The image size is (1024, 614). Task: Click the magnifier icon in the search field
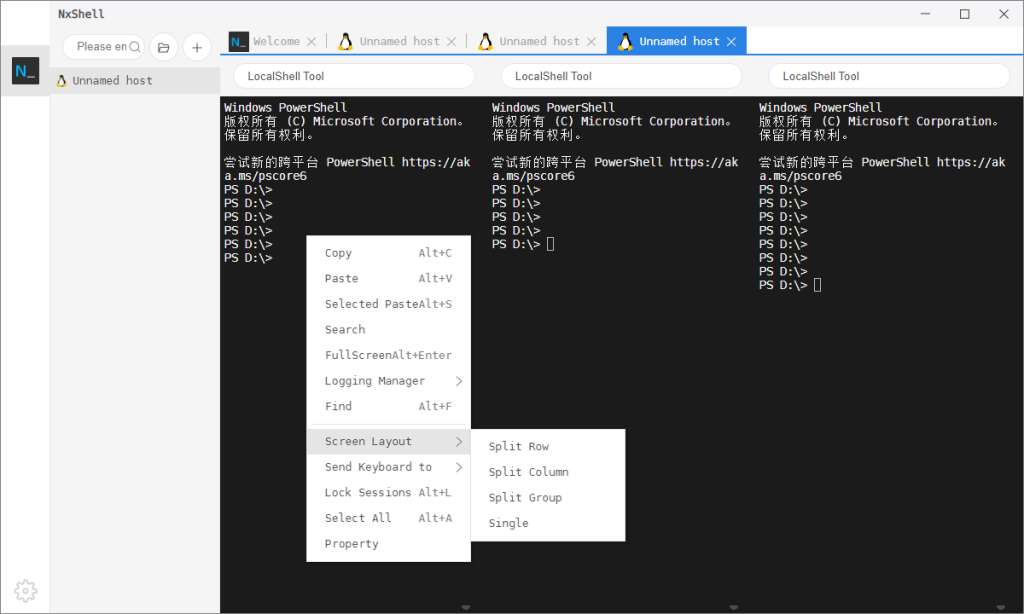[x=134, y=46]
